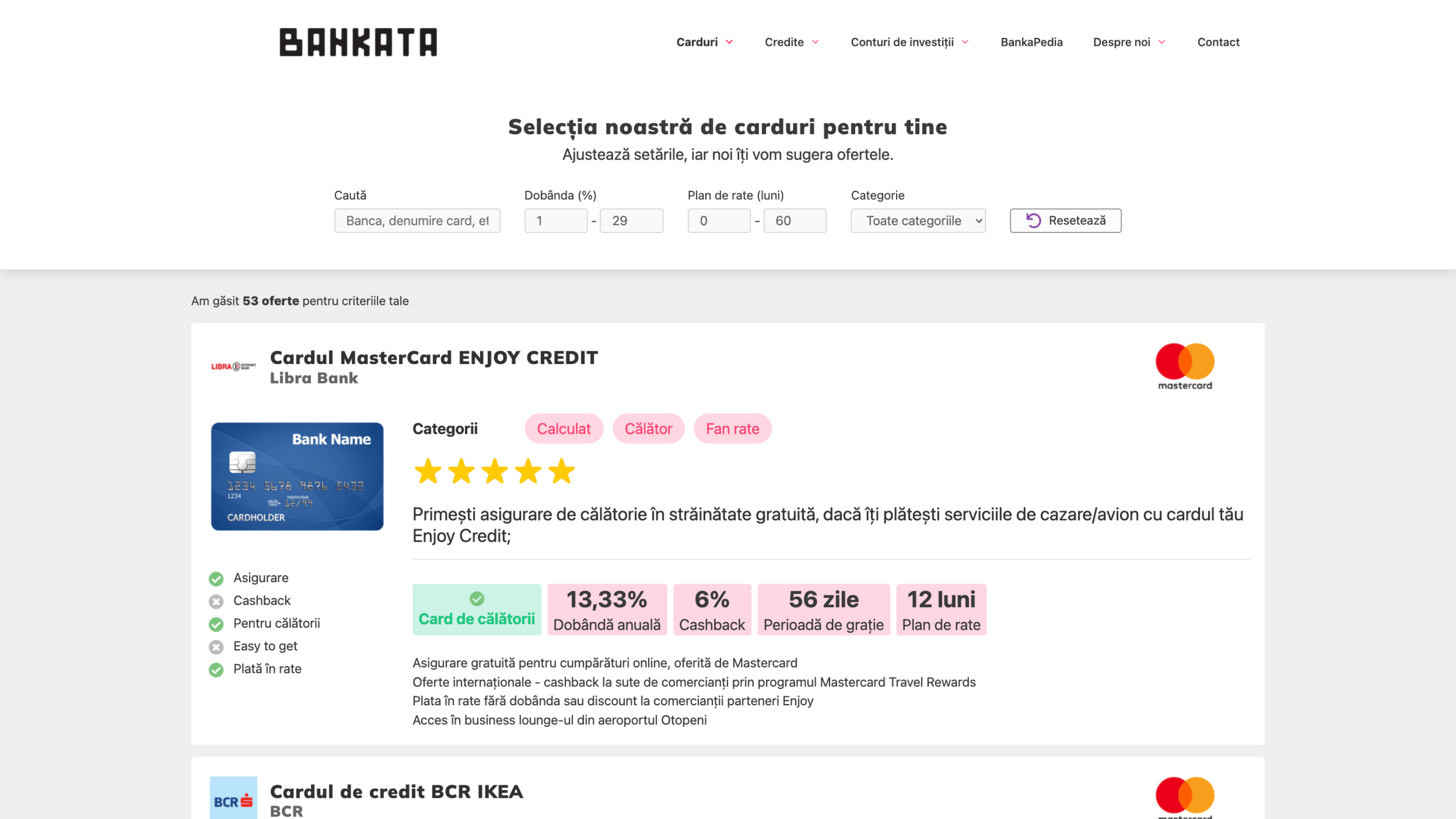Viewport: 1456px width, 819px height.
Task: Expand the Carduri navigation dropdown
Action: pyautogui.click(x=704, y=42)
